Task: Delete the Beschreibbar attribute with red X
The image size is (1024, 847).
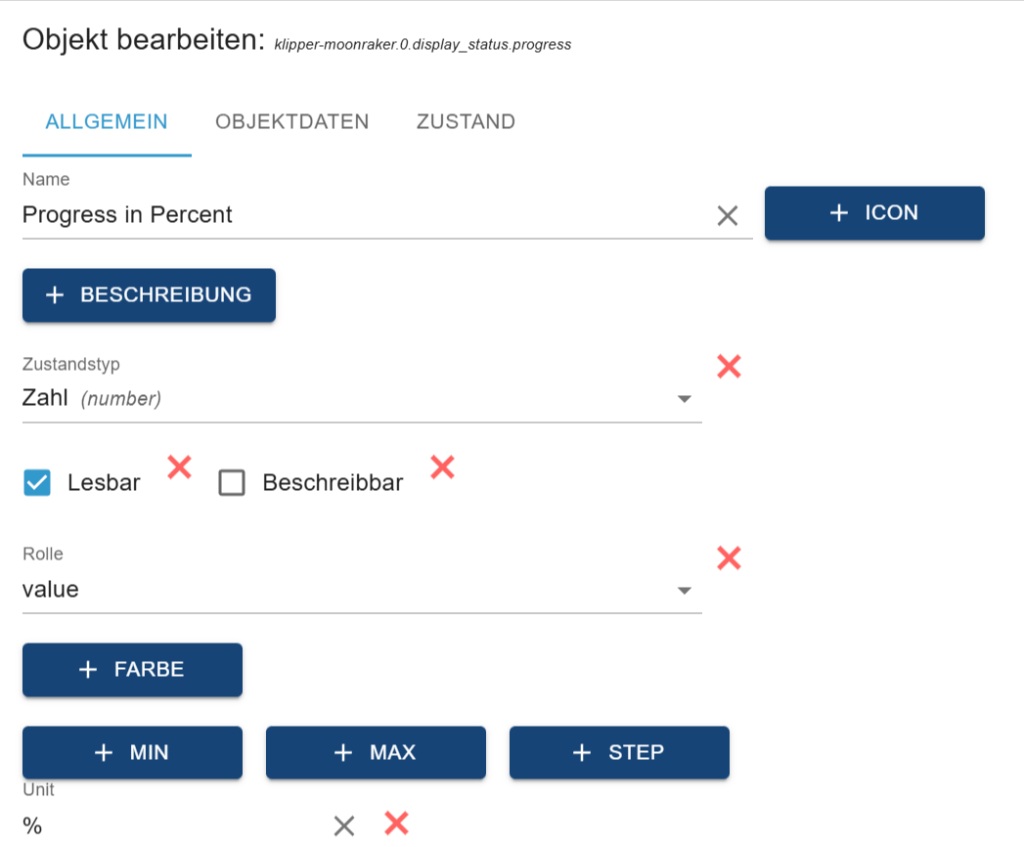Action: [x=442, y=466]
